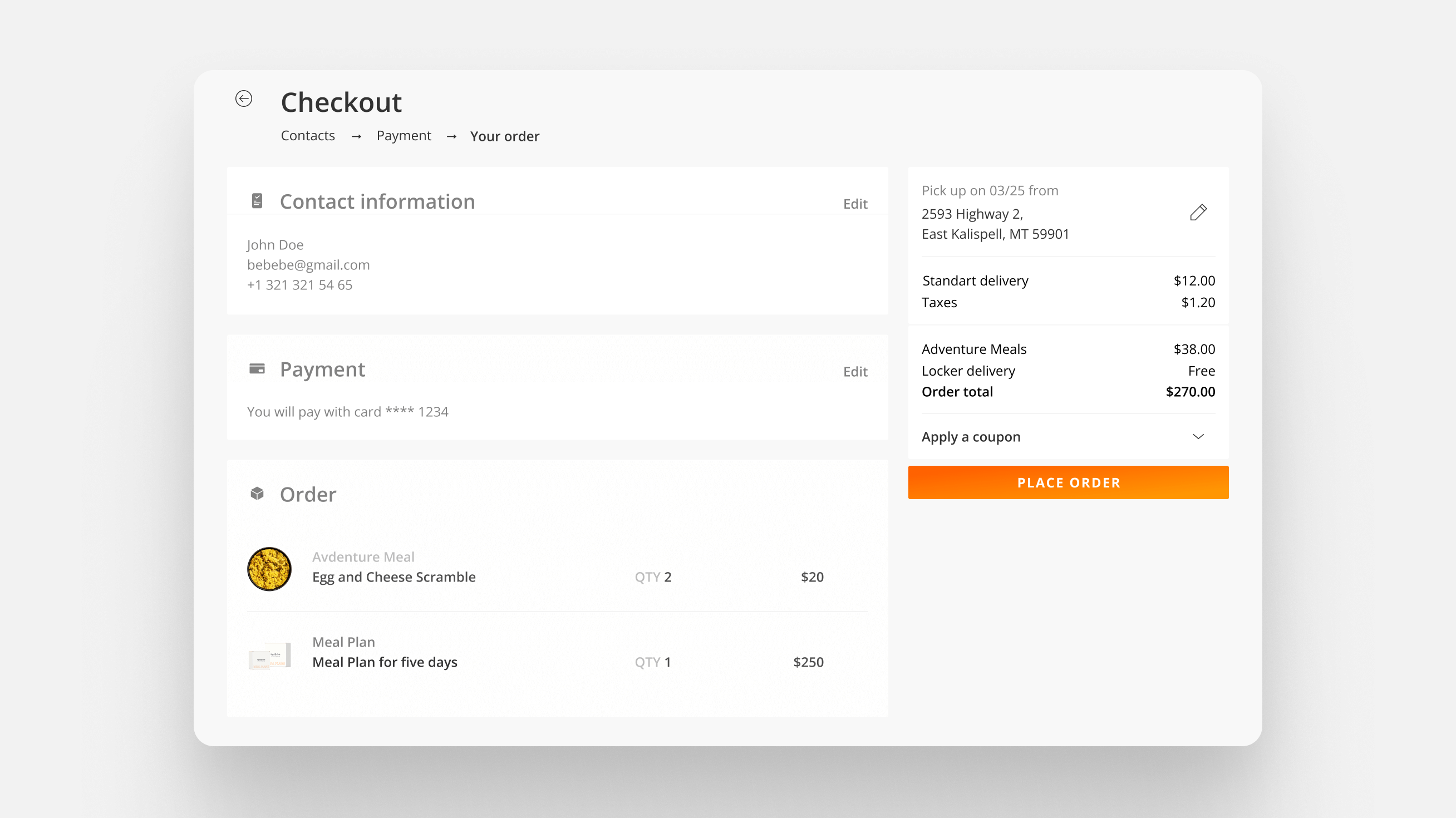Click the contact information clipboard icon

257,200
